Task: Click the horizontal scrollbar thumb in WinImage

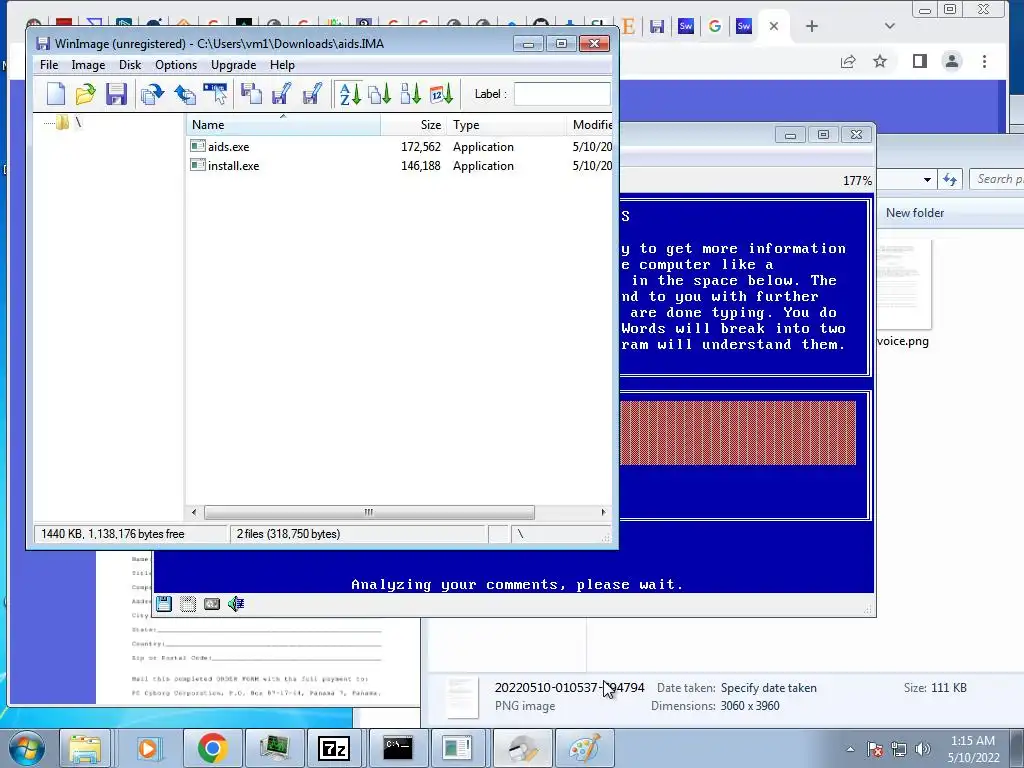Action: 369,513
